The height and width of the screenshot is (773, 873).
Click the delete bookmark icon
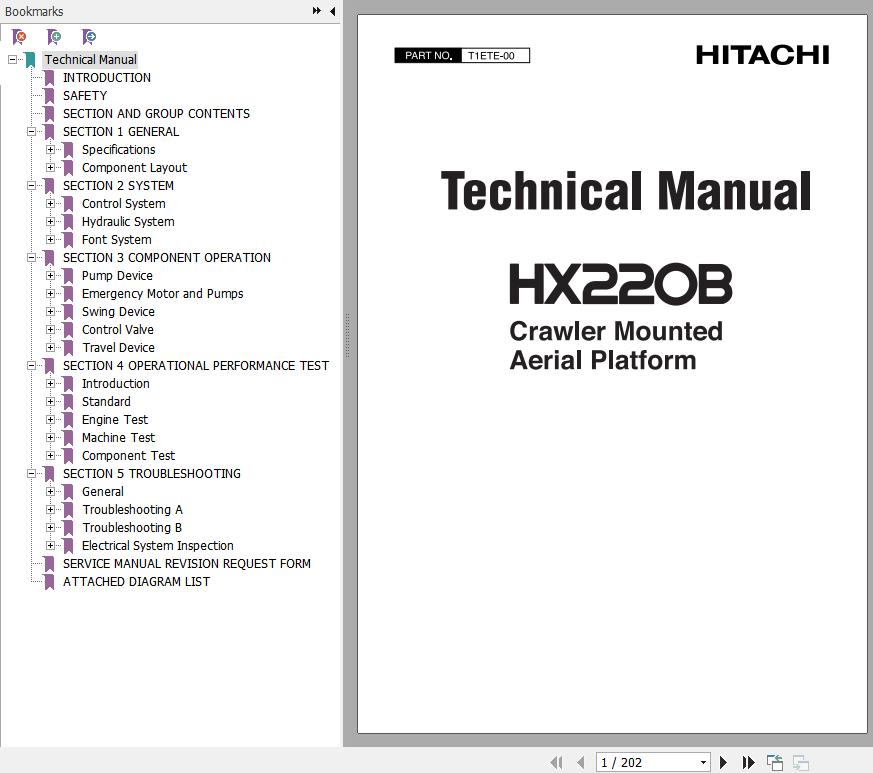coord(19,37)
